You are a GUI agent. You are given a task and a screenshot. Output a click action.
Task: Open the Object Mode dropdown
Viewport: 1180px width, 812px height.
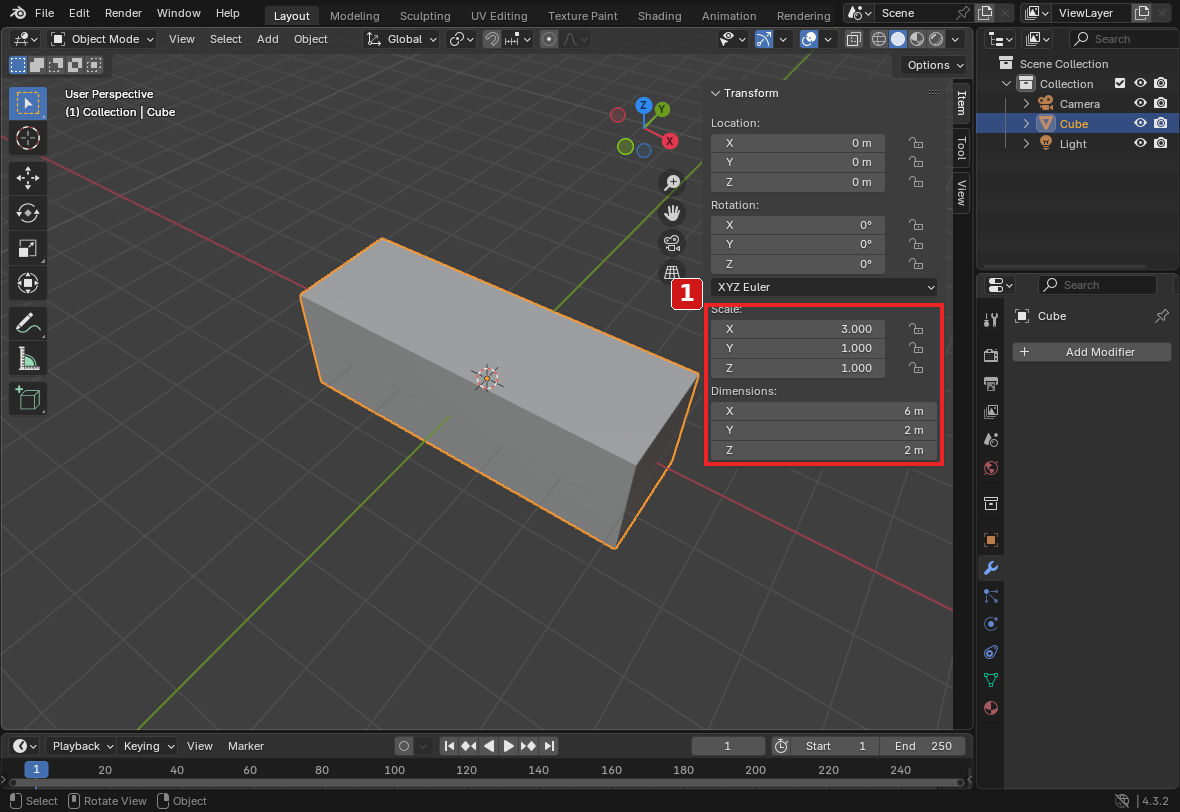[102, 39]
